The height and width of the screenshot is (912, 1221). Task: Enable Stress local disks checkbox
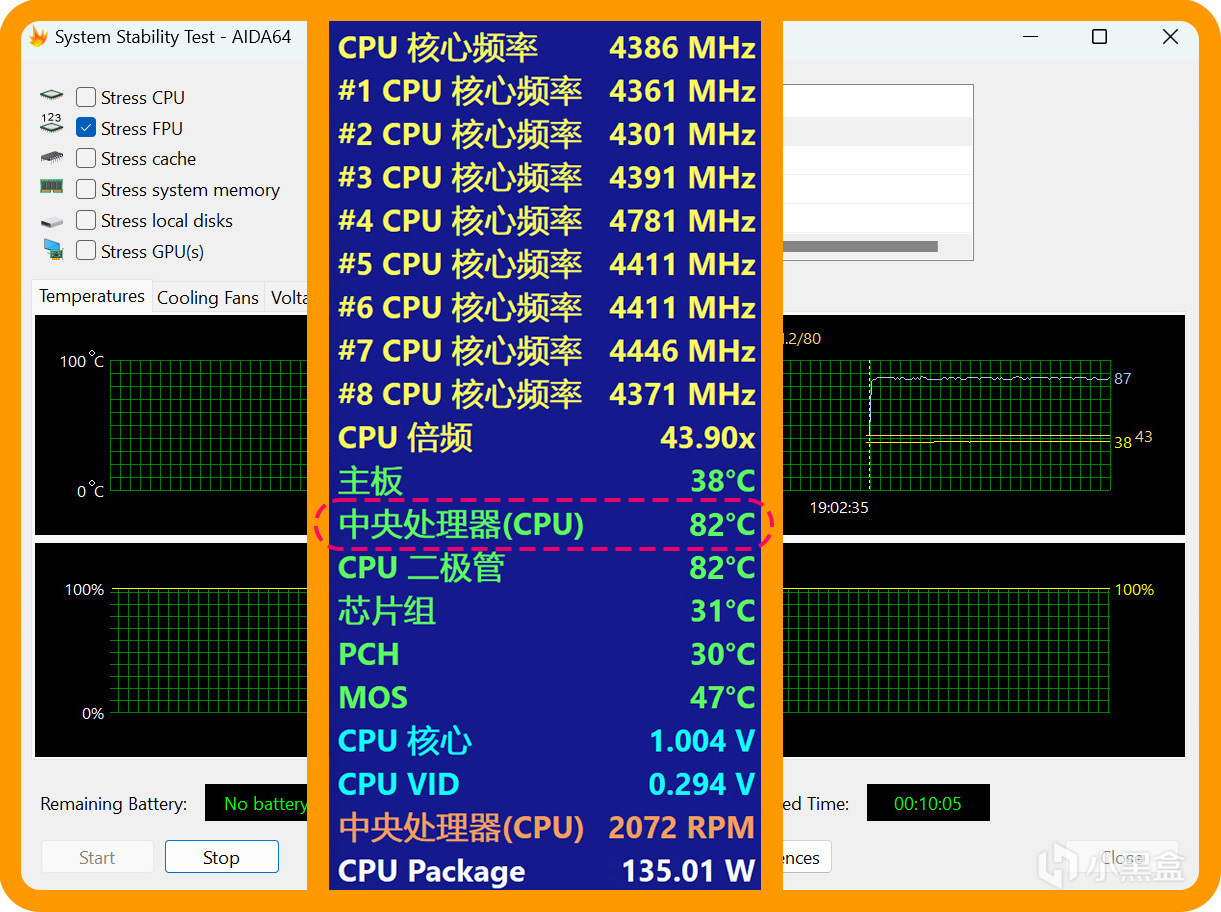tap(86, 220)
